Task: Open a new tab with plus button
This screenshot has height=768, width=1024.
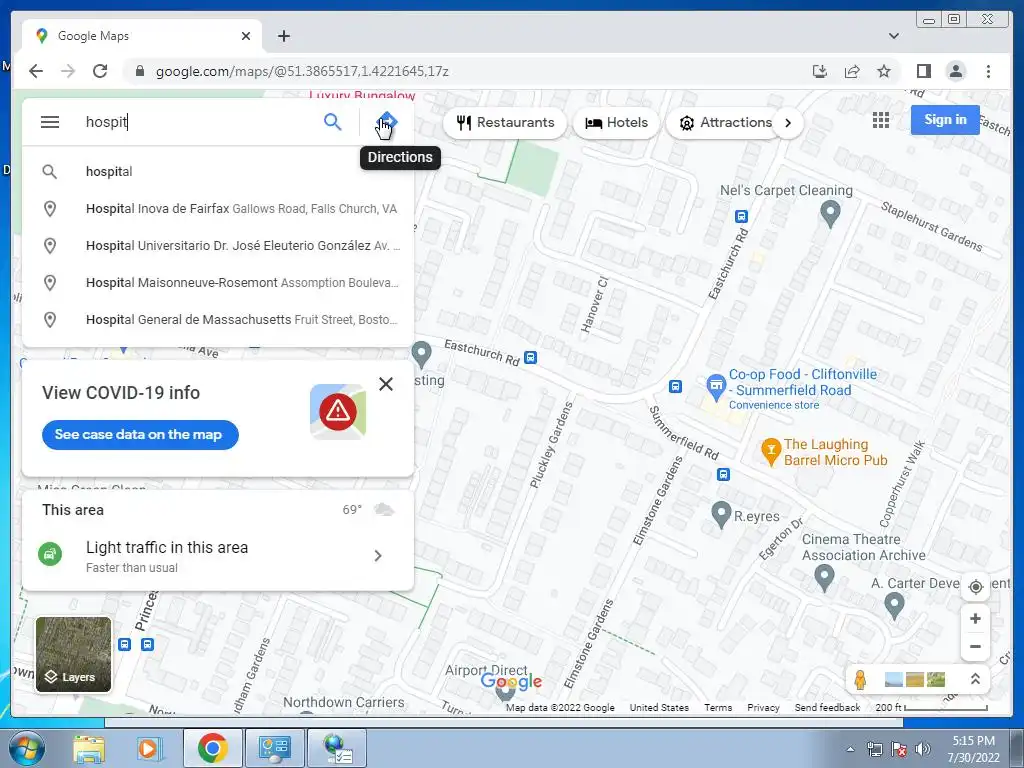Action: [x=283, y=36]
